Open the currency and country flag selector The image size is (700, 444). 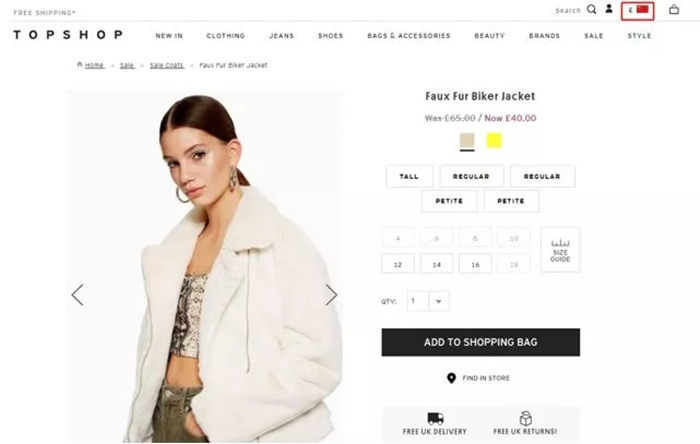click(x=638, y=11)
